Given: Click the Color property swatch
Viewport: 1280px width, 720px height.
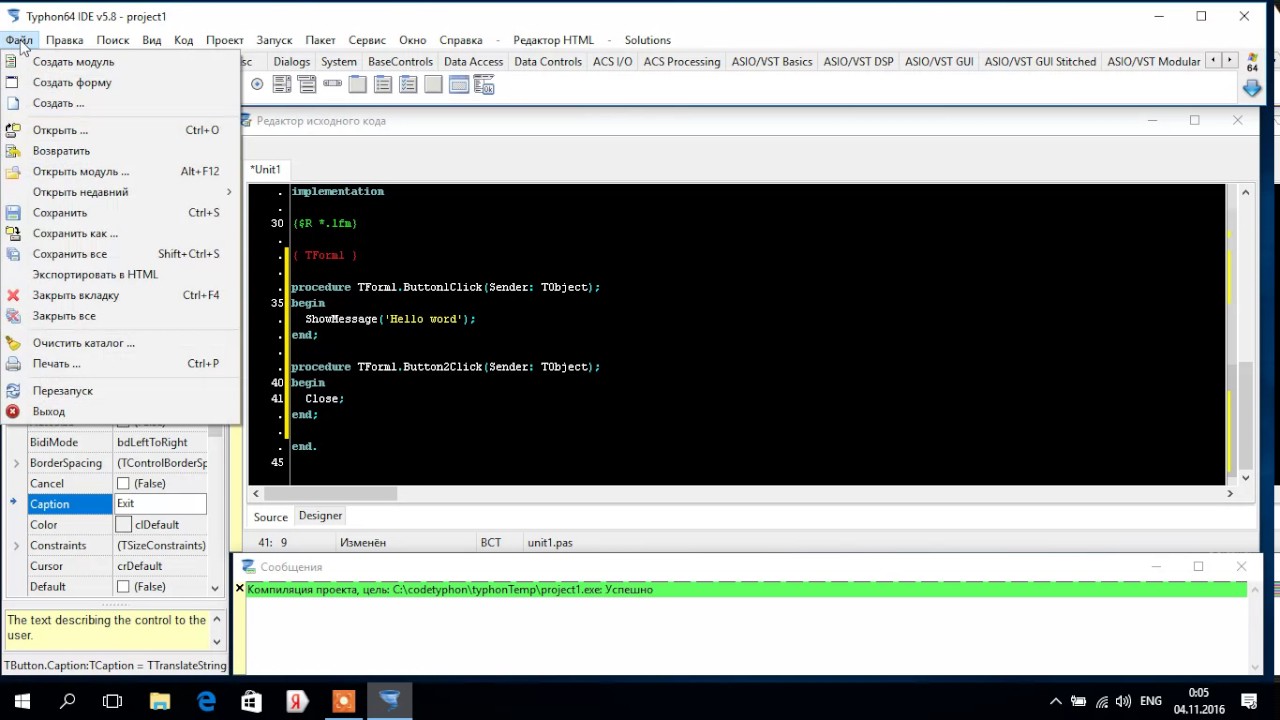Looking at the screenshot, I should pos(124,525).
